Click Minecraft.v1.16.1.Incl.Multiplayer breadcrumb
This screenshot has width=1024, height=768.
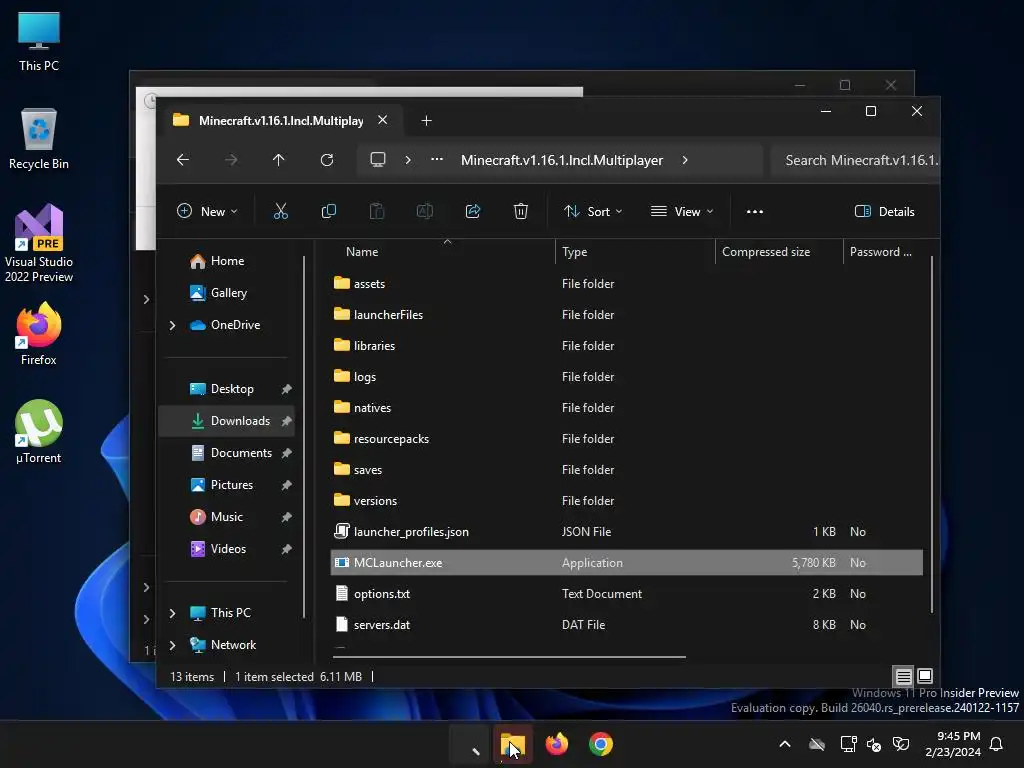tap(562, 160)
